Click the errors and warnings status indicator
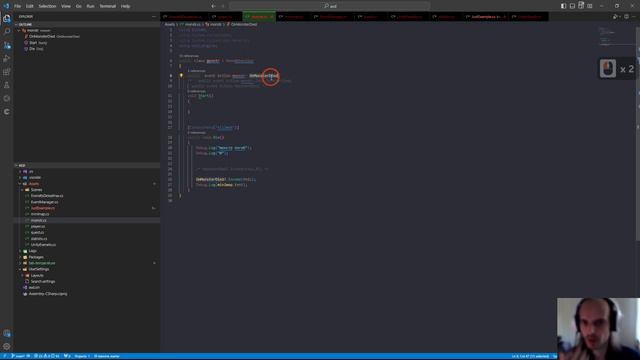 tap(47, 356)
